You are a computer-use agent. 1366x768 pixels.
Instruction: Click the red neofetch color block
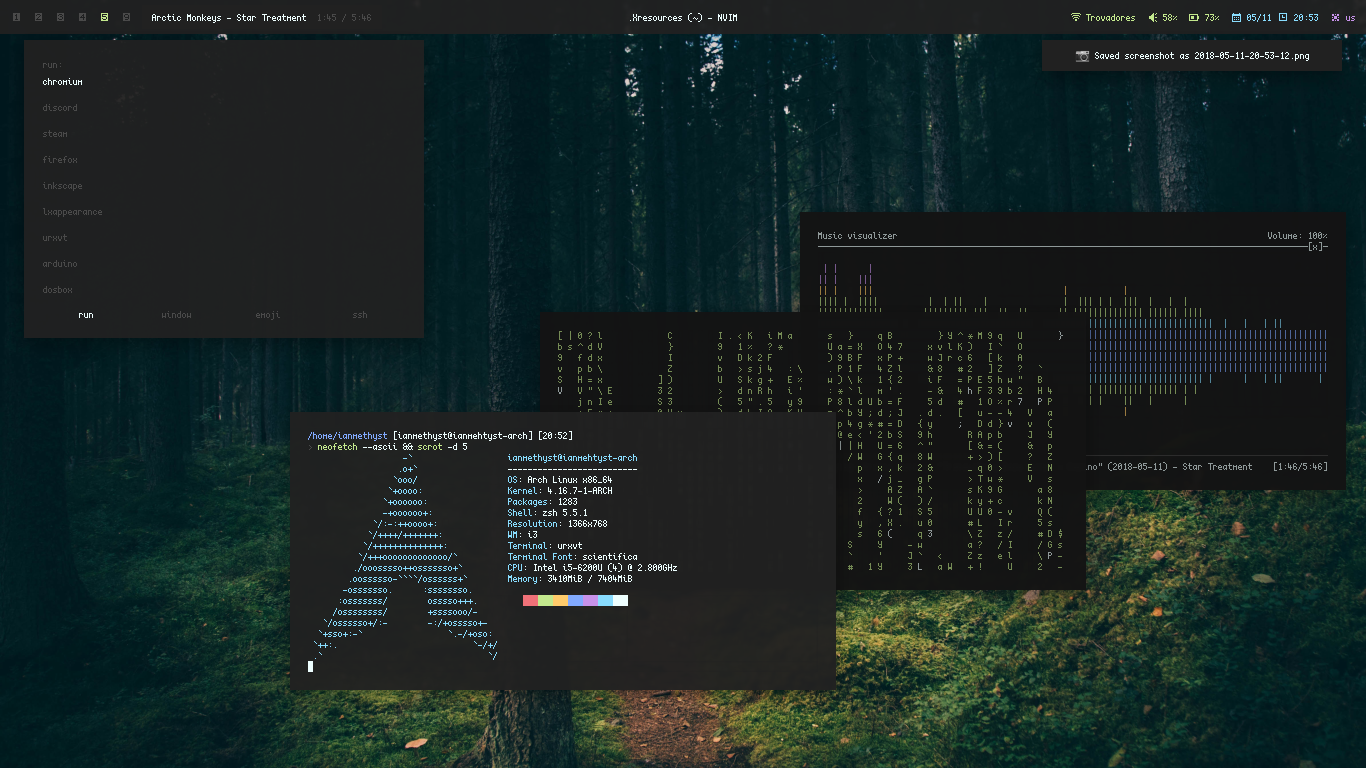pyautogui.click(x=530, y=600)
